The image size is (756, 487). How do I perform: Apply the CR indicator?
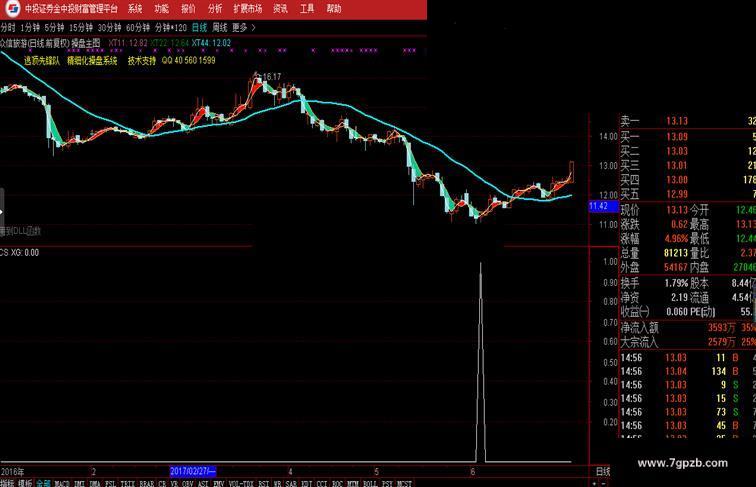coord(162,483)
